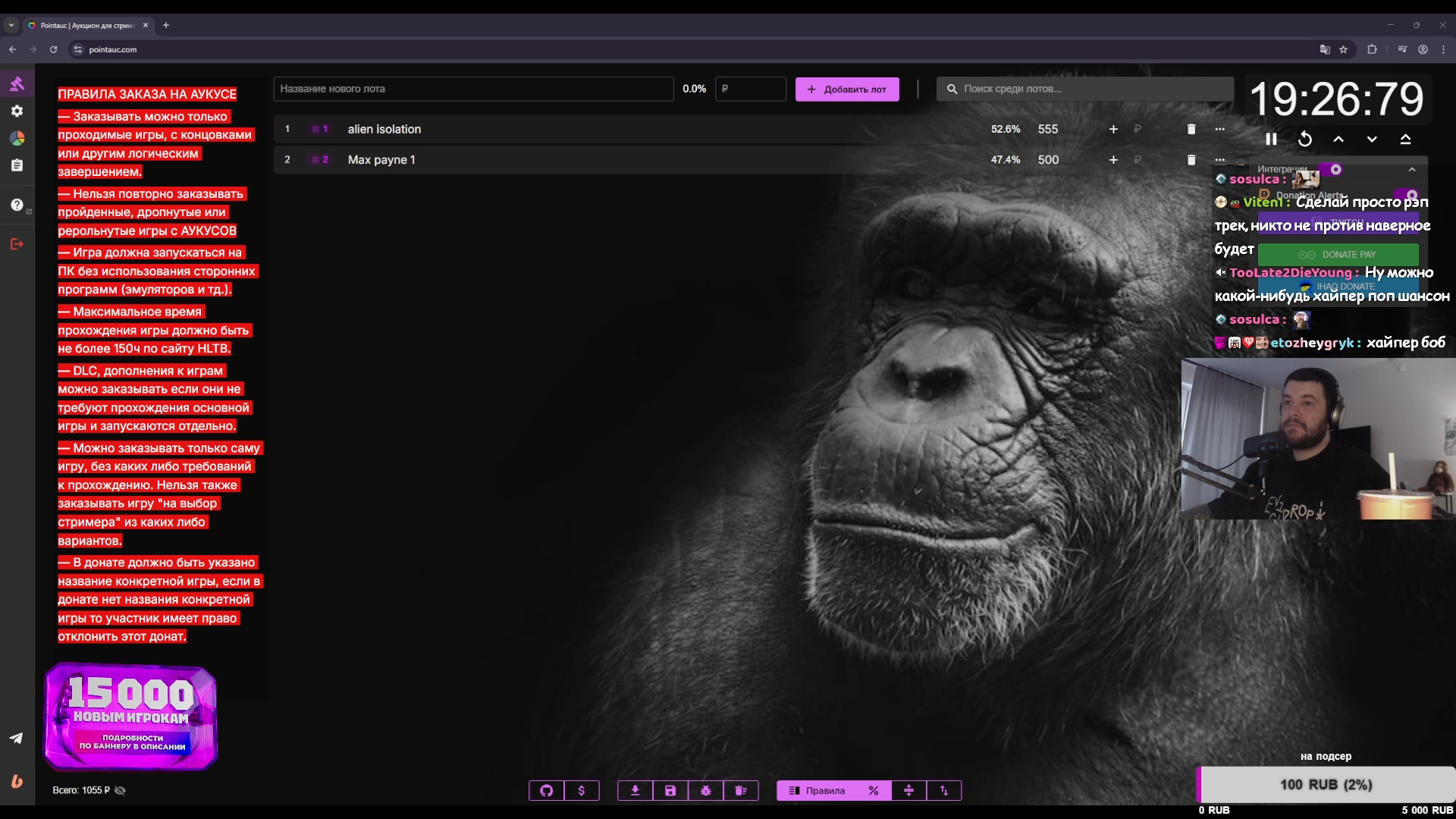Decrease timer with down chevron
1456x819 pixels.
1372,139
